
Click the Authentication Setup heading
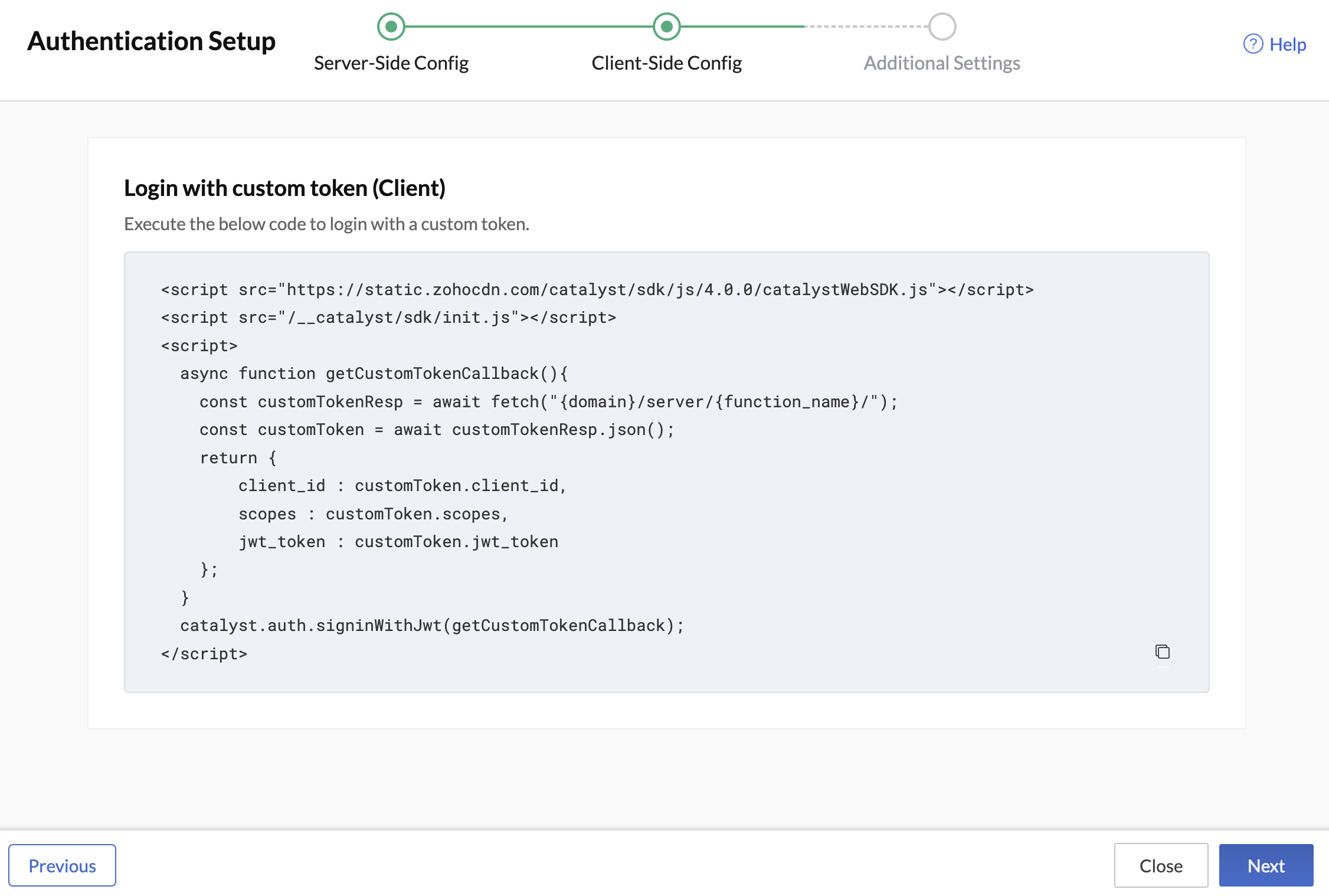tap(152, 41)
